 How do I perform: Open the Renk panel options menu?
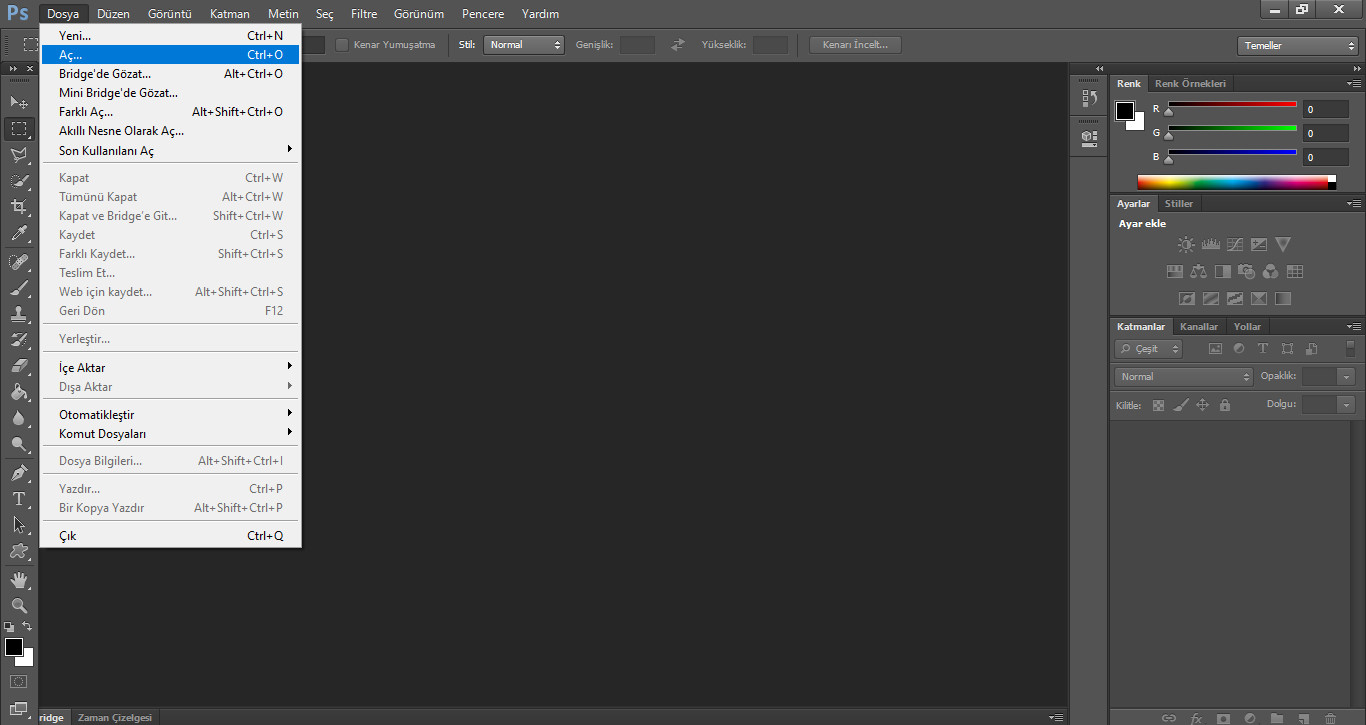1354,83
